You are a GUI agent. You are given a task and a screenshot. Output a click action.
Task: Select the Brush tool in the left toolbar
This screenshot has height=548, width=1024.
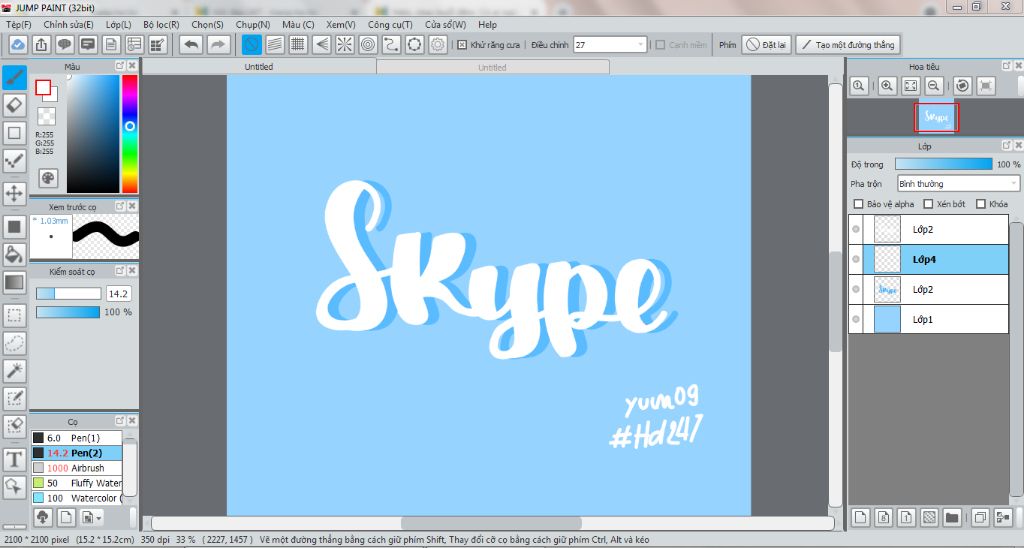14,78
